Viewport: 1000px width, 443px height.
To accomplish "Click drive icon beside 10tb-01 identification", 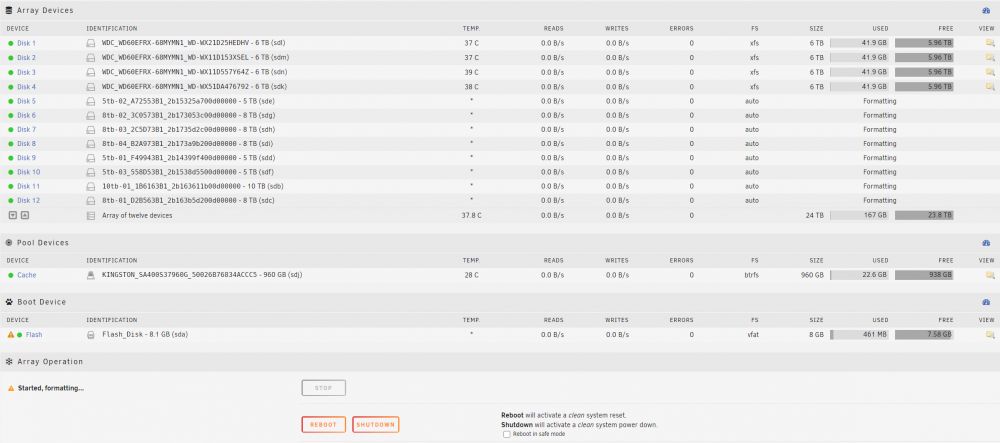I will [91, 186].
